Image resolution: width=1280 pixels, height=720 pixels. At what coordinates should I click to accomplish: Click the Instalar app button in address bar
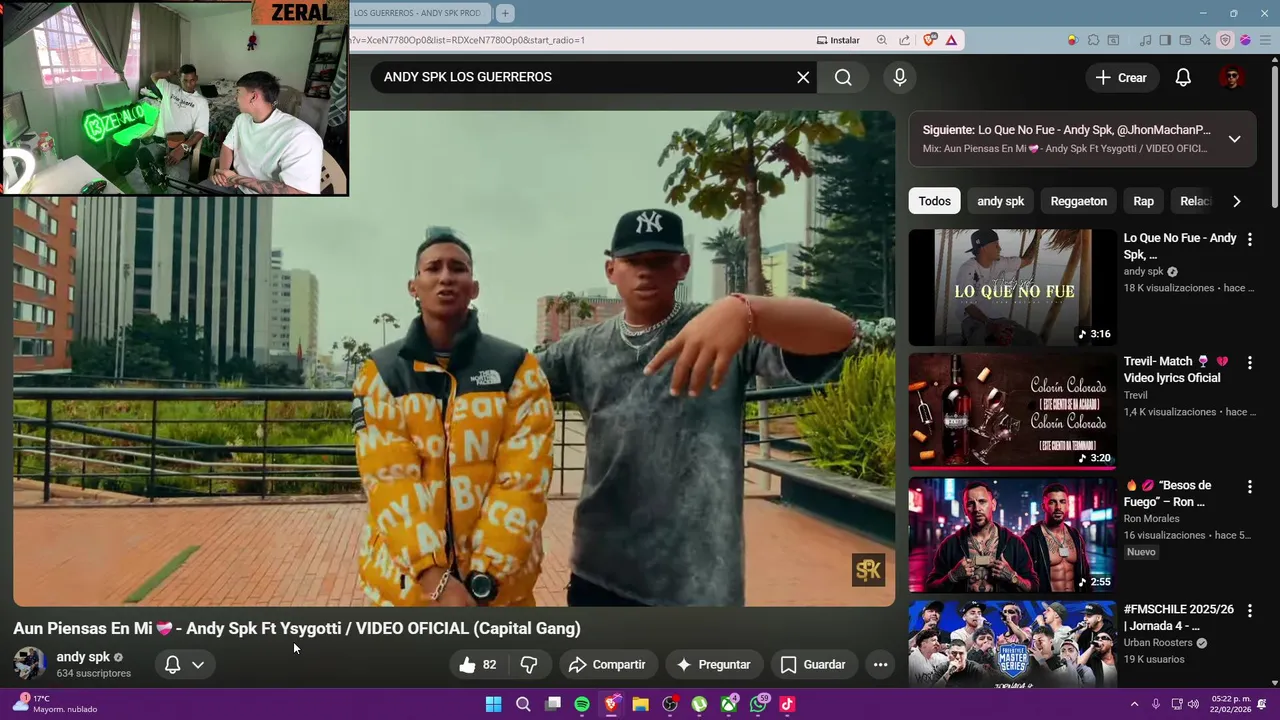(x=838, y=40)
